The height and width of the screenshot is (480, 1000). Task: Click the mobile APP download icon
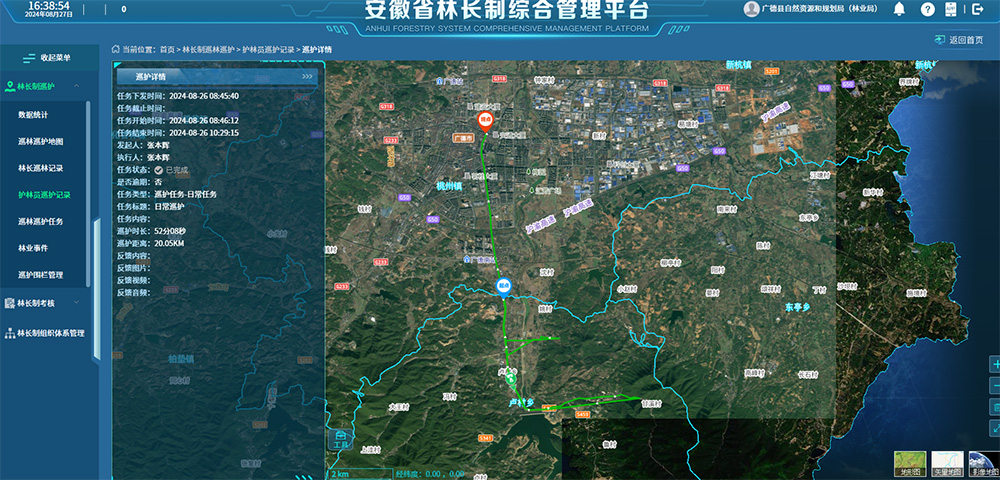(x=952, y=9)
